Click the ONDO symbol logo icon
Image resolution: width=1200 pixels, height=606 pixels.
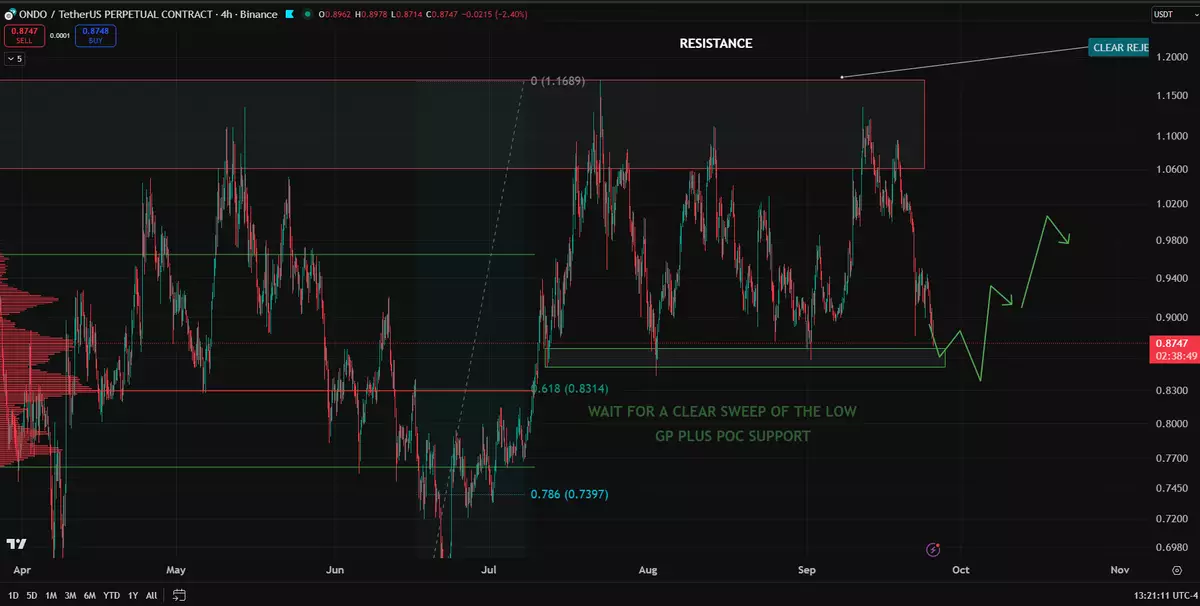9,15
